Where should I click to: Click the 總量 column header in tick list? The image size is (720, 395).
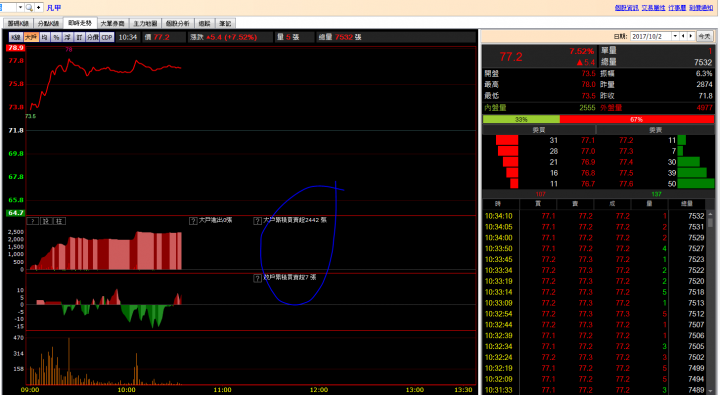(687, 203)
